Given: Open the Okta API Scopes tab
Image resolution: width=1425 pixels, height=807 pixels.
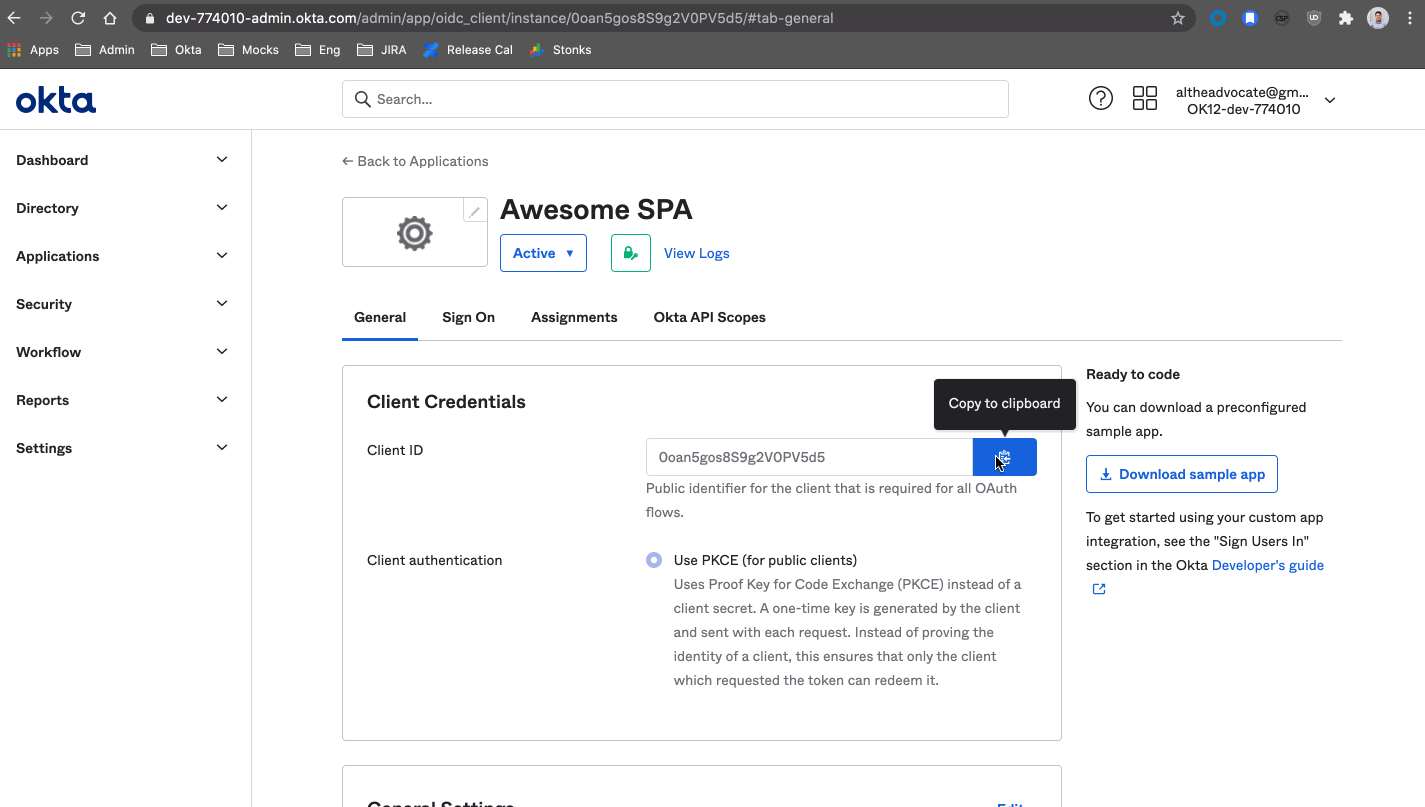Looking at the screenshot, I should coord(709,317).
